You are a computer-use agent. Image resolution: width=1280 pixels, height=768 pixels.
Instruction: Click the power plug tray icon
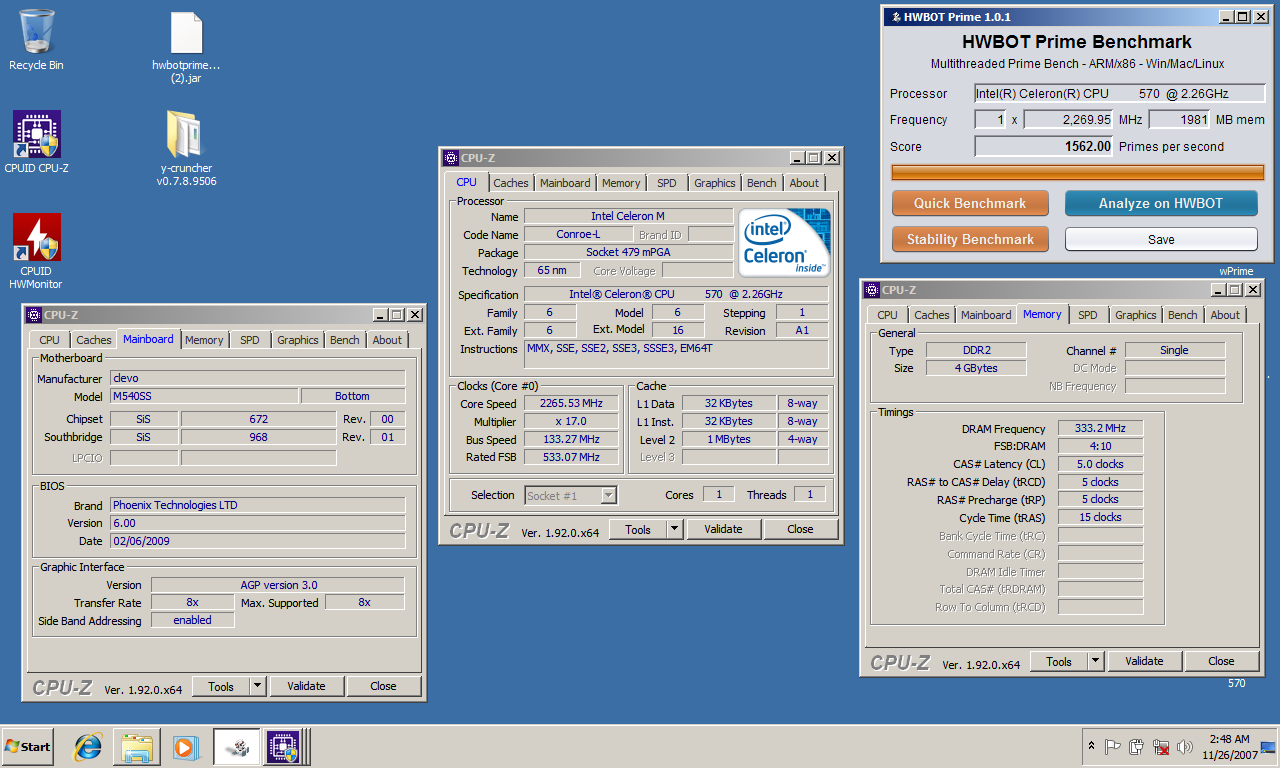pyautogui.click(x=1137, y=746)
